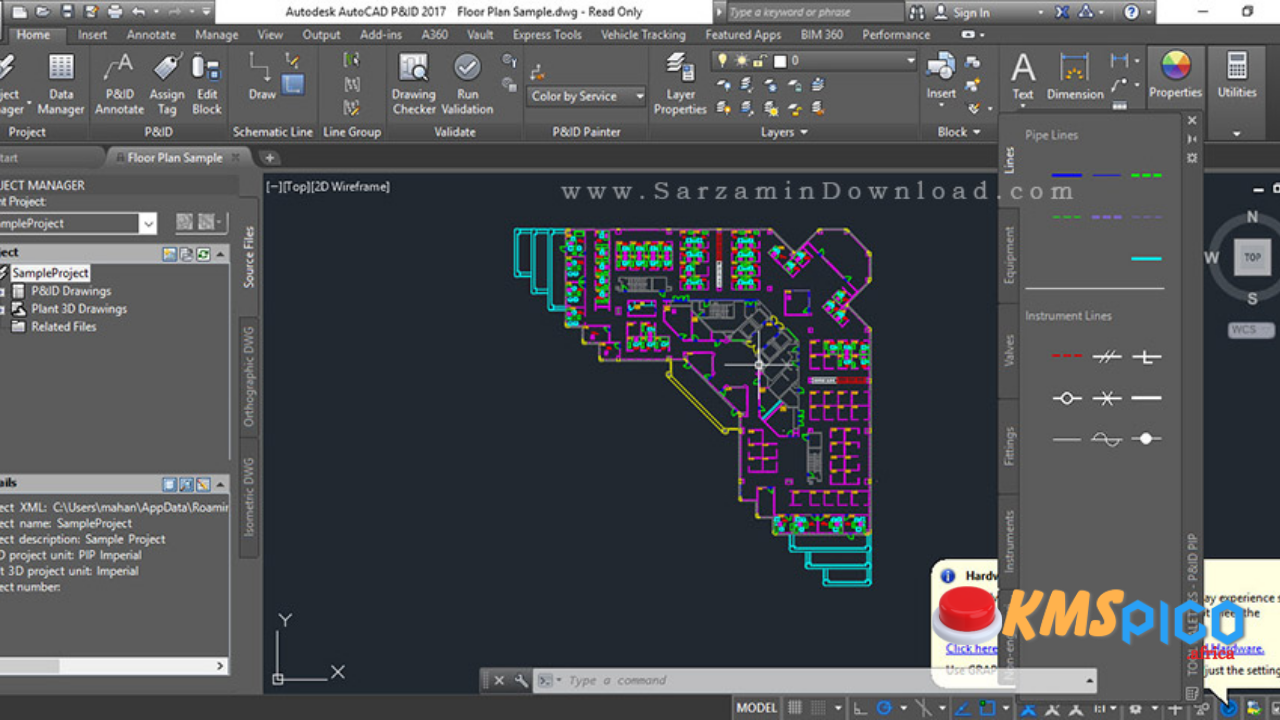Click the Autodesk Exchange X icon
The image size is (1280, 720).
click(1061, 12)
